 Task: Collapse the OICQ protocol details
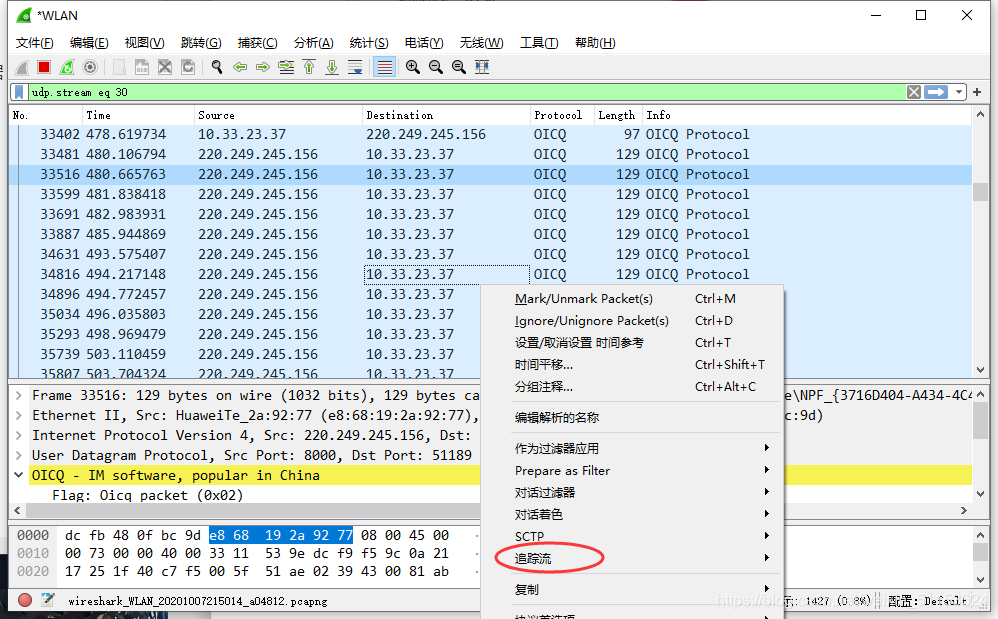(x=19, y=476)
